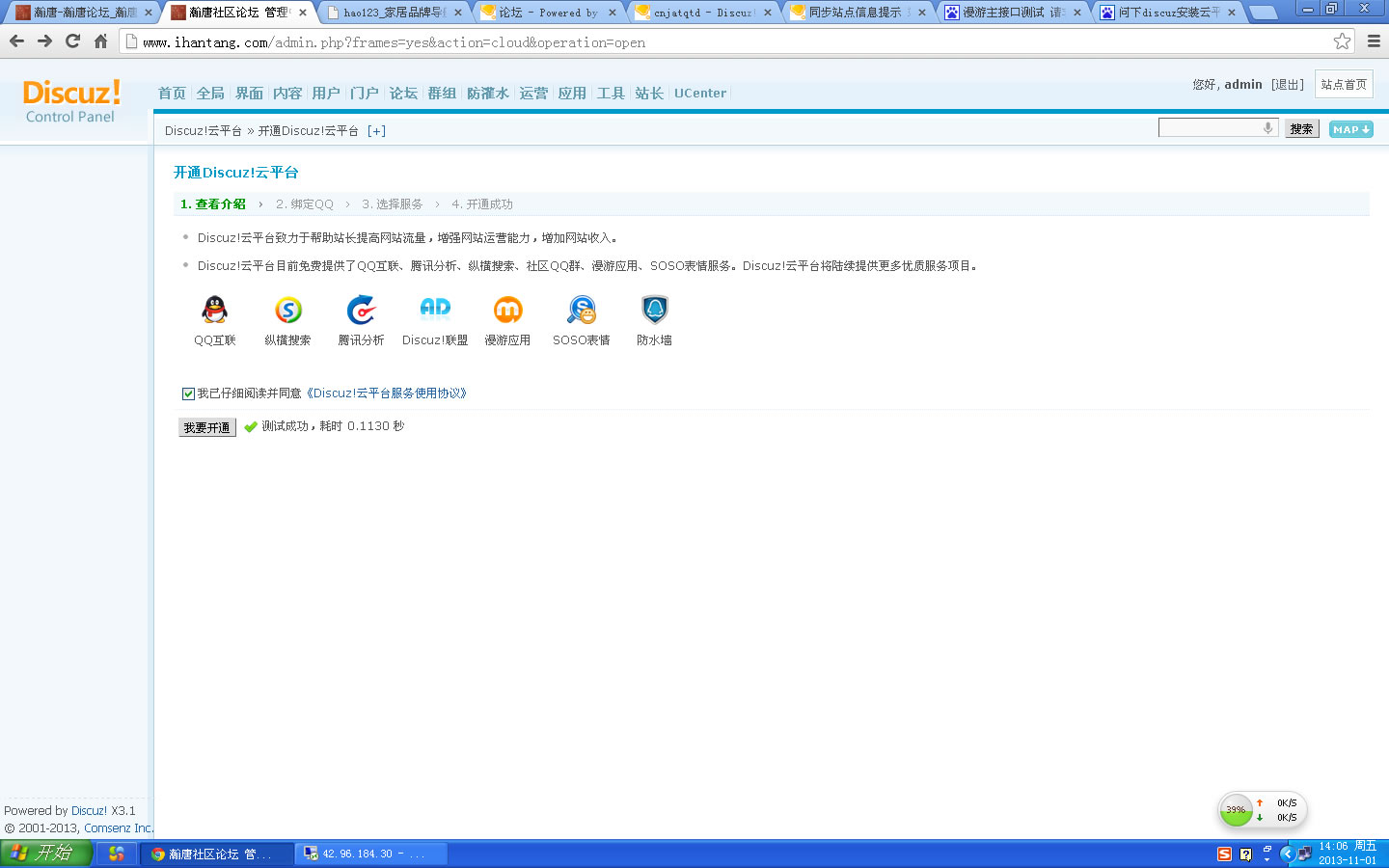The image size is (1389, 868).
Task: Click the 站点首页 button
Action: coord(1344,84)
